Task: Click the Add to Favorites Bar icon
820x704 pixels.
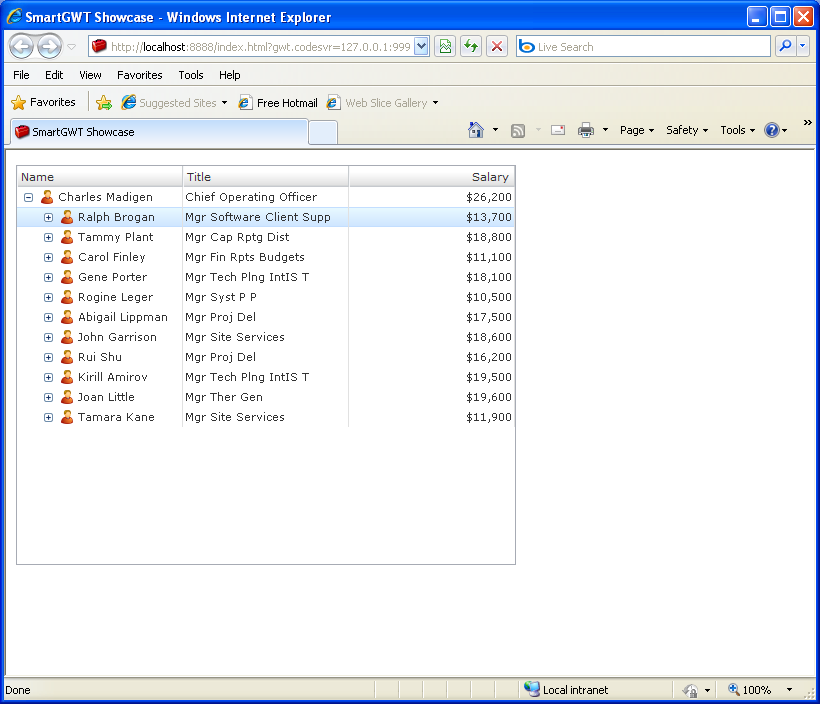Action: pyautogui.click(x=104, y=103)
